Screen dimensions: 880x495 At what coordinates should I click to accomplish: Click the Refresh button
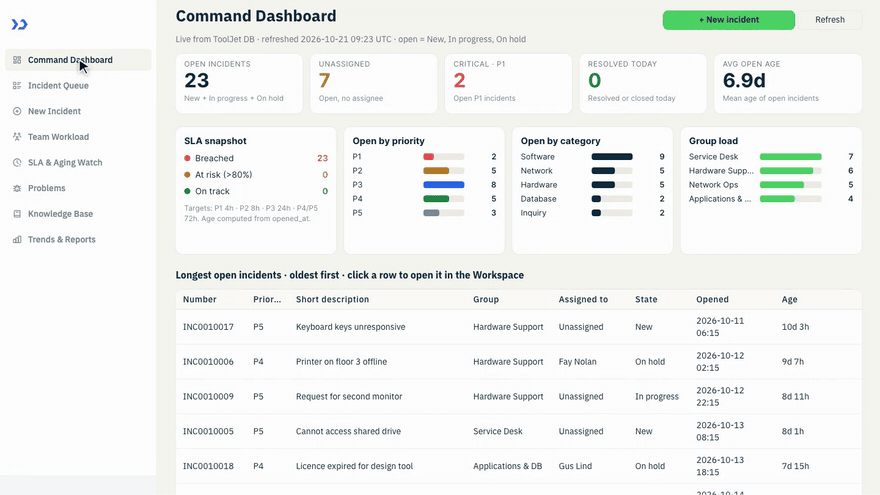point(829,20)
